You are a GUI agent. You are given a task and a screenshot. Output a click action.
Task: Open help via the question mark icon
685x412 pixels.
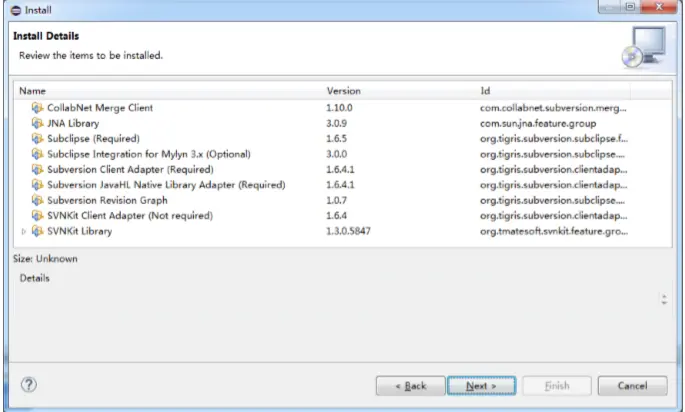click(29, 385)
